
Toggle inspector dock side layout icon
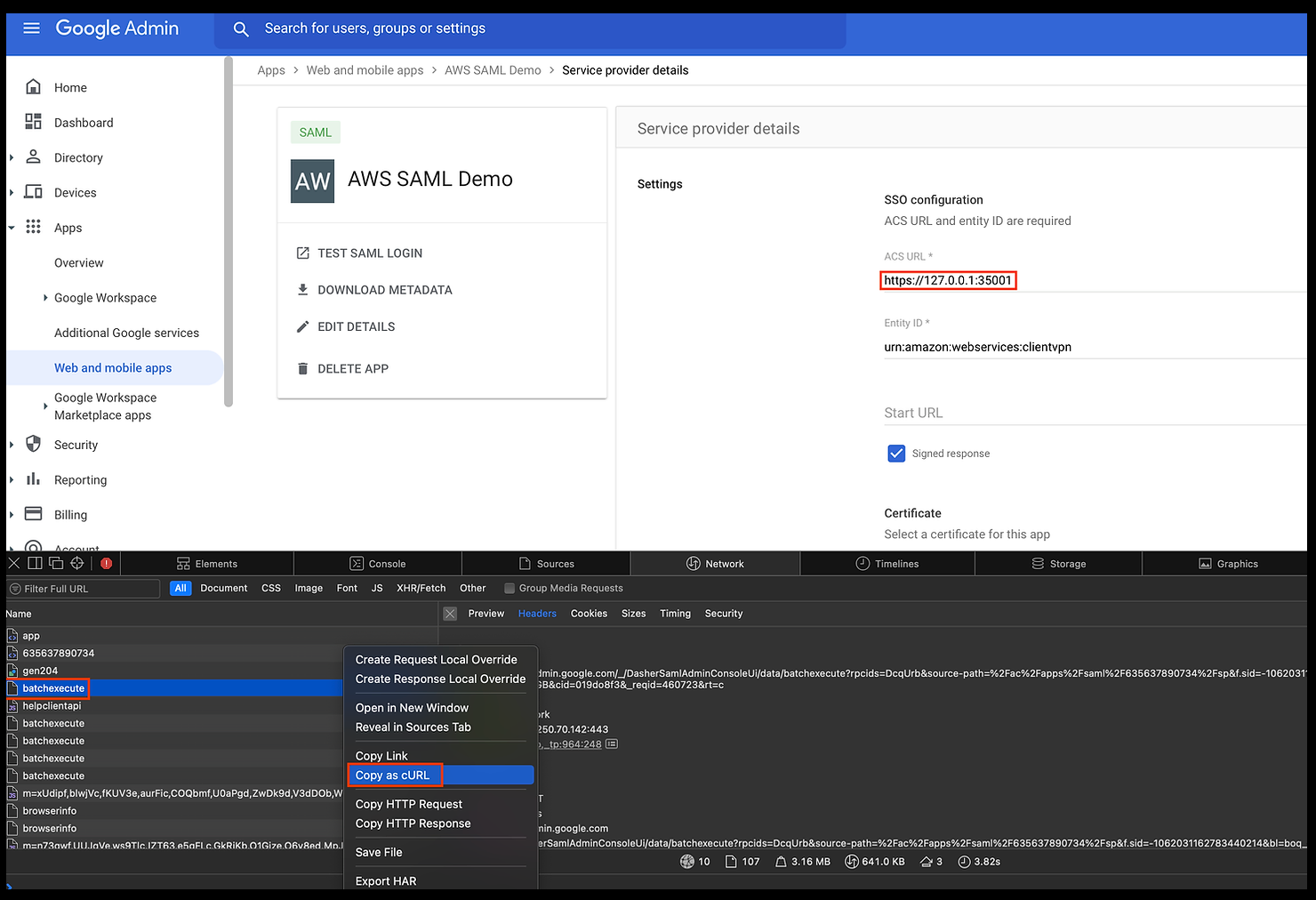[x=35, y=563]
